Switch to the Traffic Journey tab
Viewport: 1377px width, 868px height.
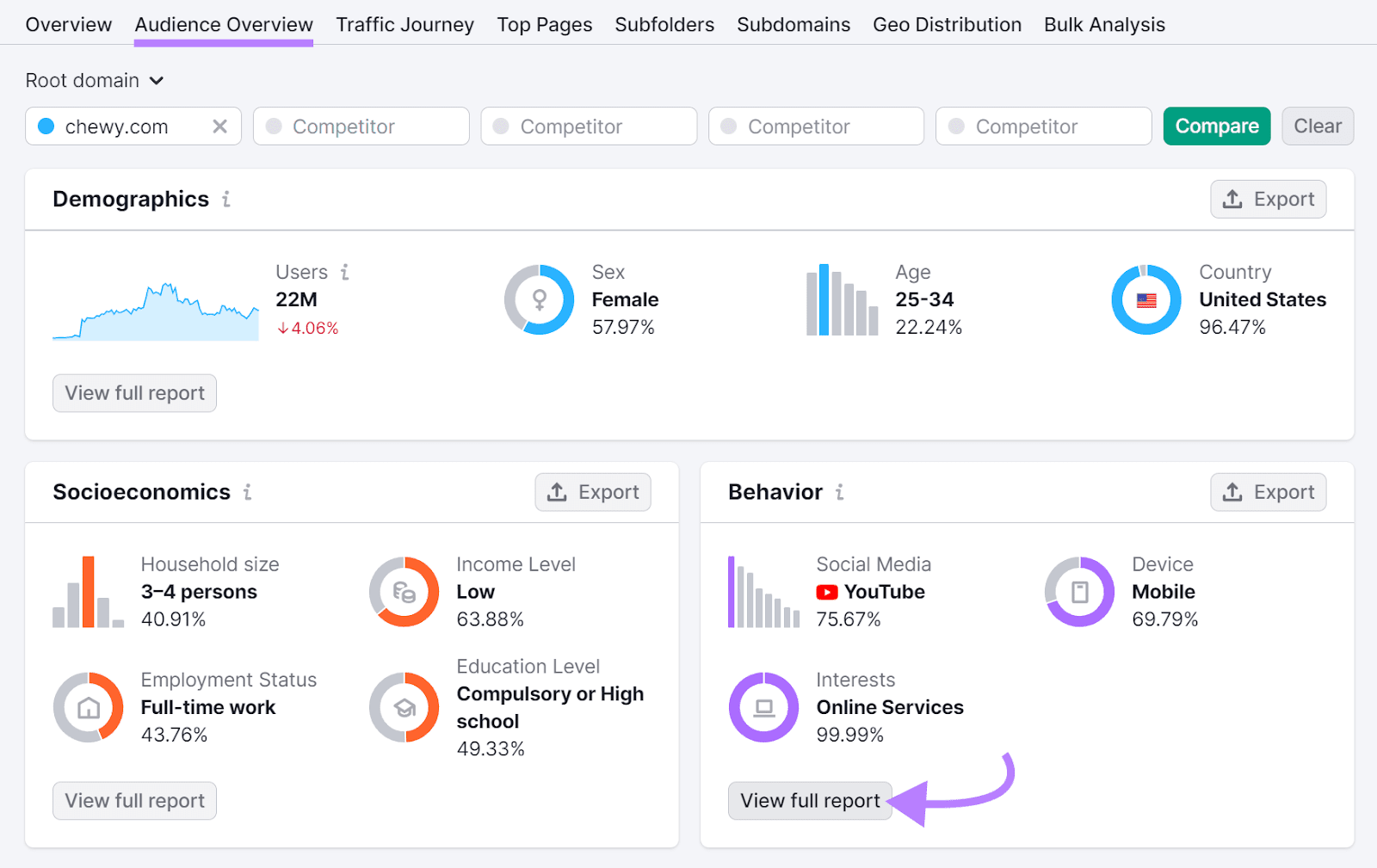point(404,24)
